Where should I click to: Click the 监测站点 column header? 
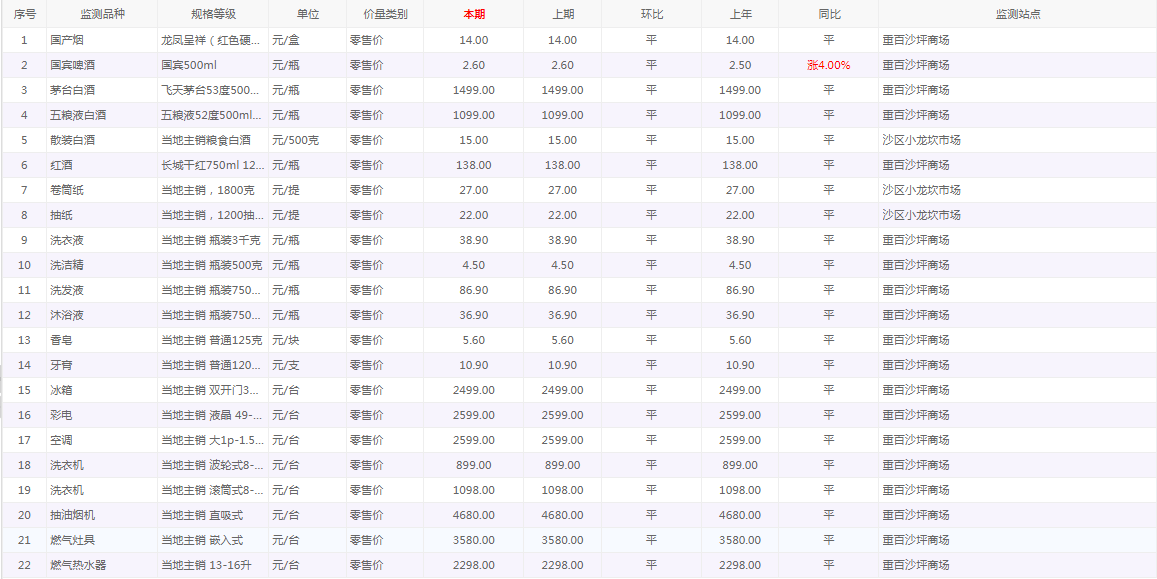(1018, 14)
